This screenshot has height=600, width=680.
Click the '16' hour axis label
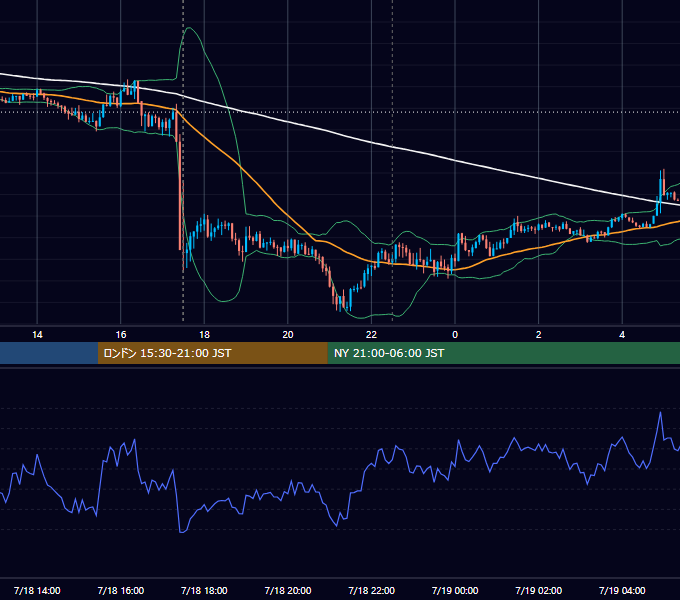point(121,335)
